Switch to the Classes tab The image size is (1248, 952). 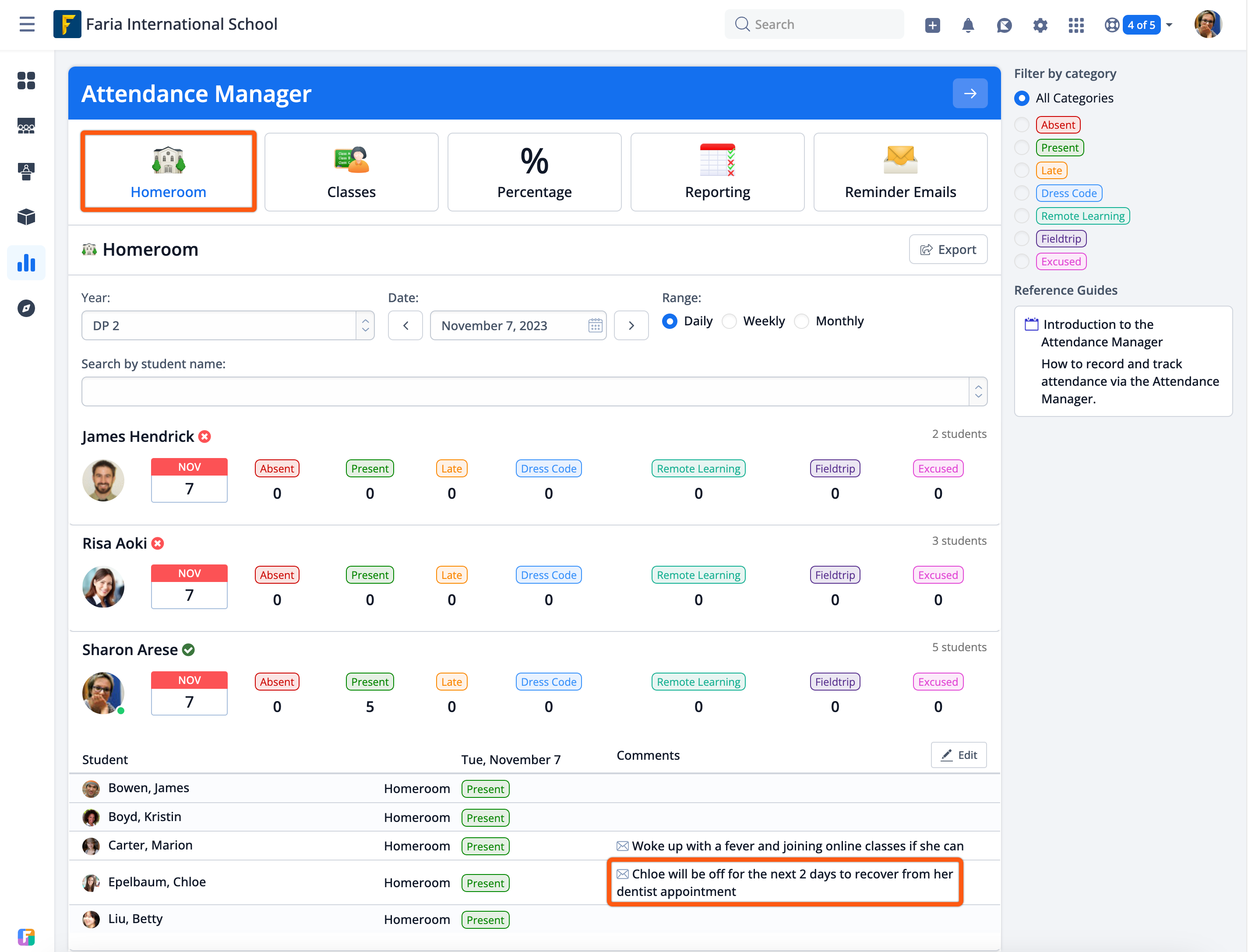[351, 172]
